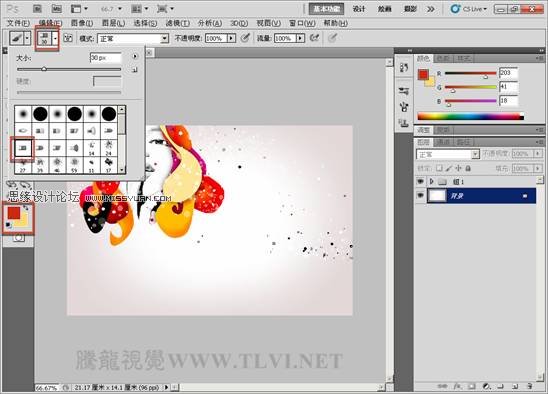Select the first hard round brush preset

tap(40, 114)
